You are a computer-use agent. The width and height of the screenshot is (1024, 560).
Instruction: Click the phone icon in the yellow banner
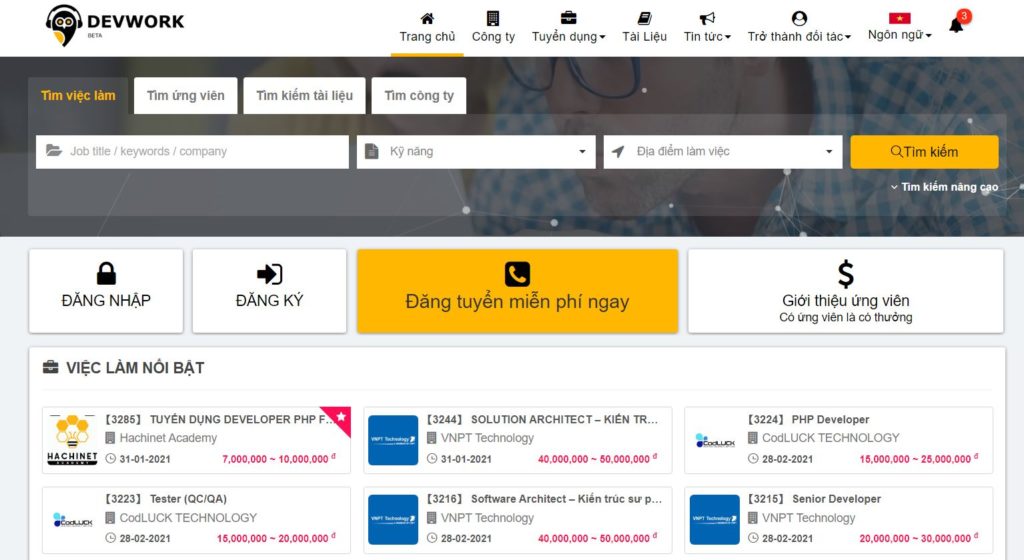517,274
